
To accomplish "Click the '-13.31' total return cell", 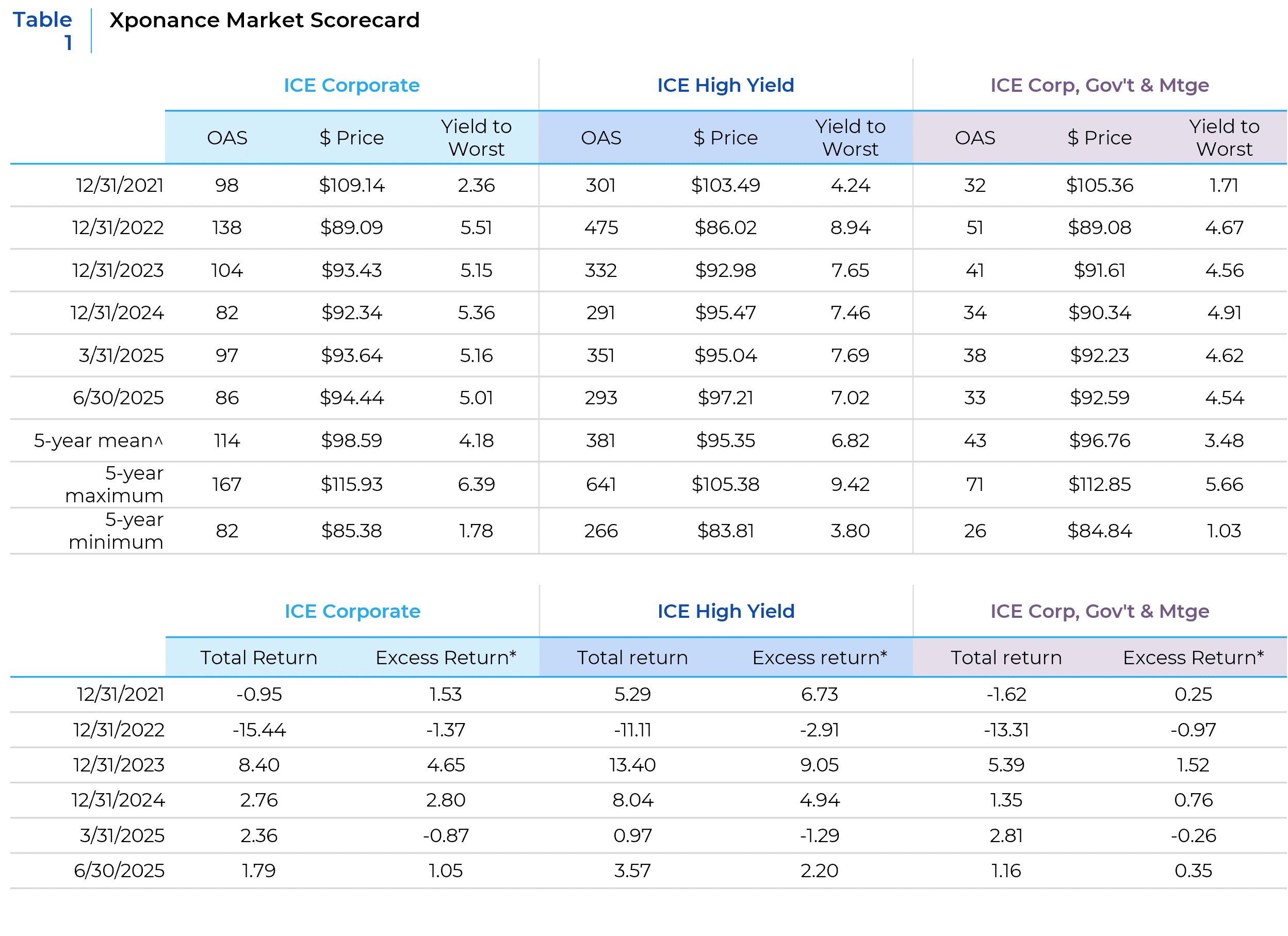I will pyautogui.click(x=1006, y=729).
